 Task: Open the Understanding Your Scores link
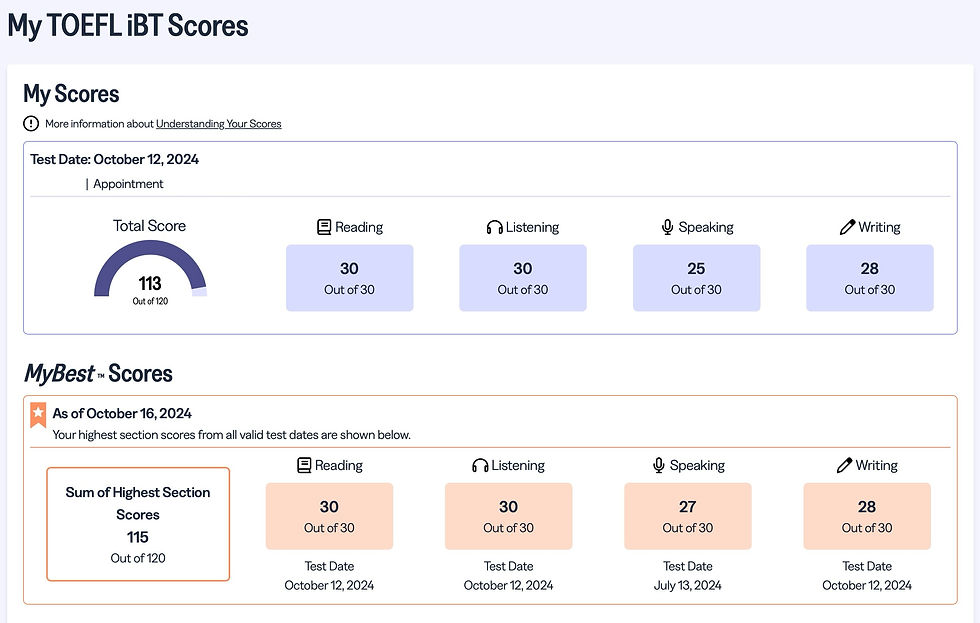[x=219, y=124]
